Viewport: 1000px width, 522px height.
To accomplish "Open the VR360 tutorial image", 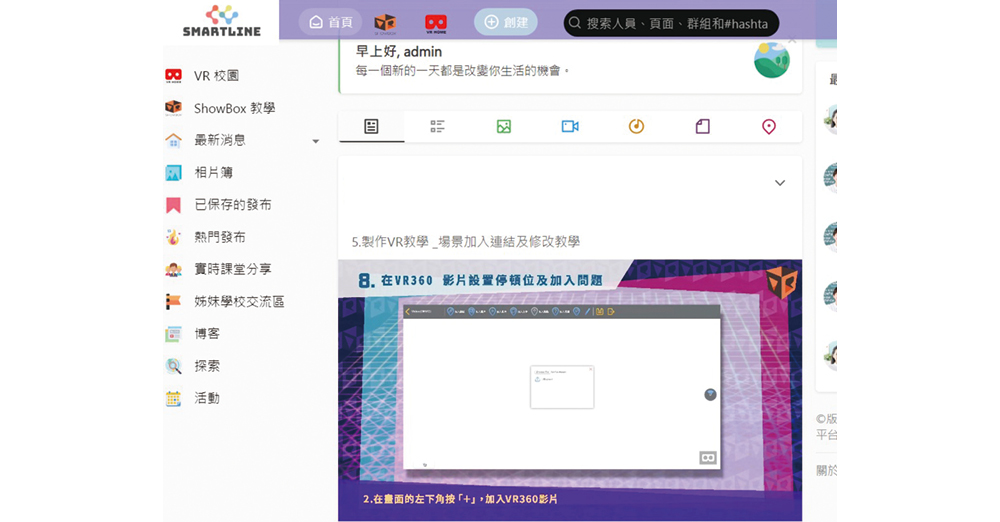I will point(570,390).
